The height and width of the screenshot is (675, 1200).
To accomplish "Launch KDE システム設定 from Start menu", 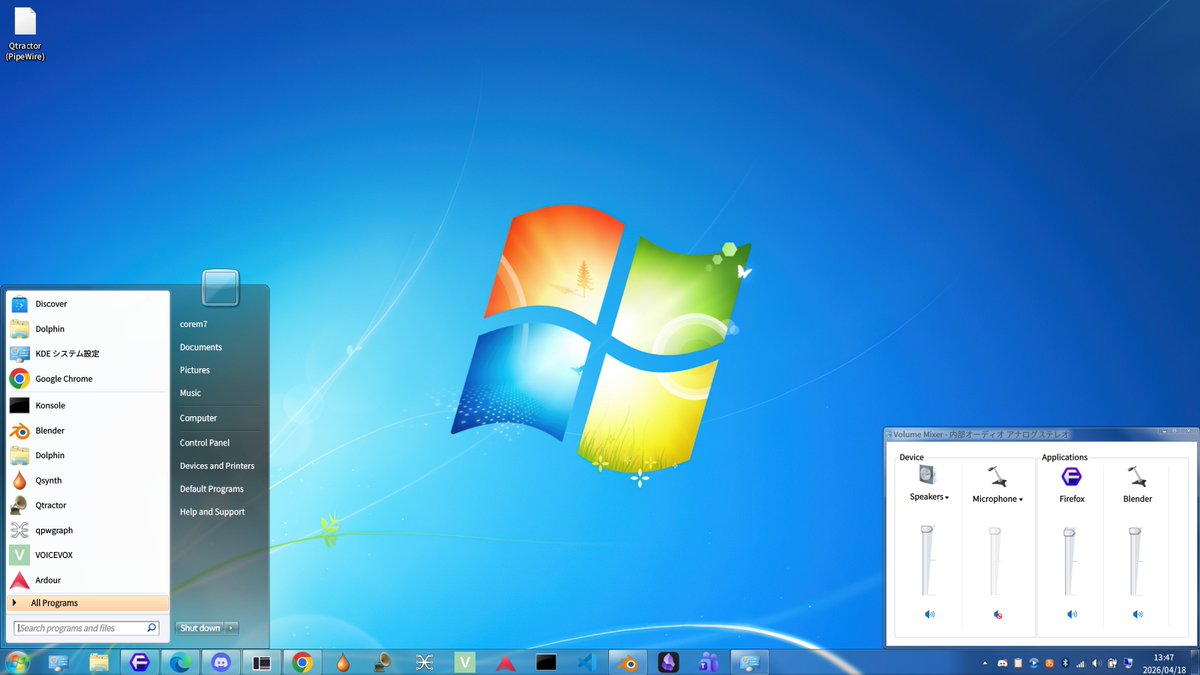I will point(88,354).
